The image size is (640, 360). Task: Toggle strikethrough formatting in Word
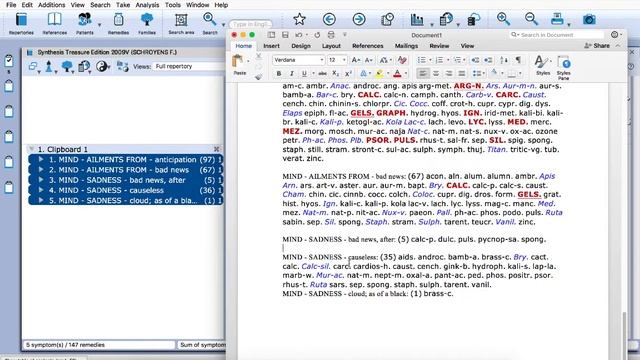click(322, 73)
